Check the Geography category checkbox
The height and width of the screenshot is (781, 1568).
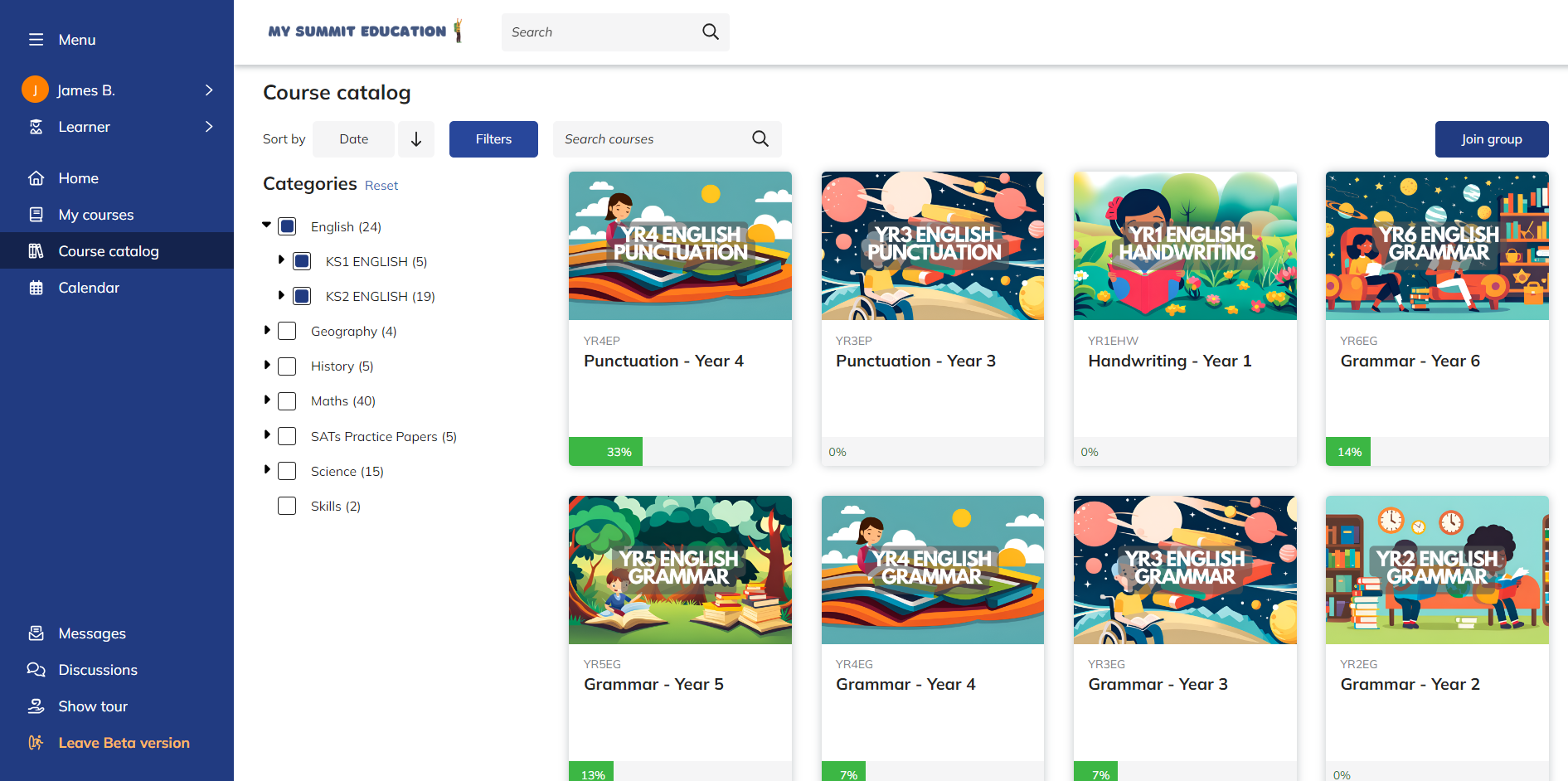tap(287, 331)
